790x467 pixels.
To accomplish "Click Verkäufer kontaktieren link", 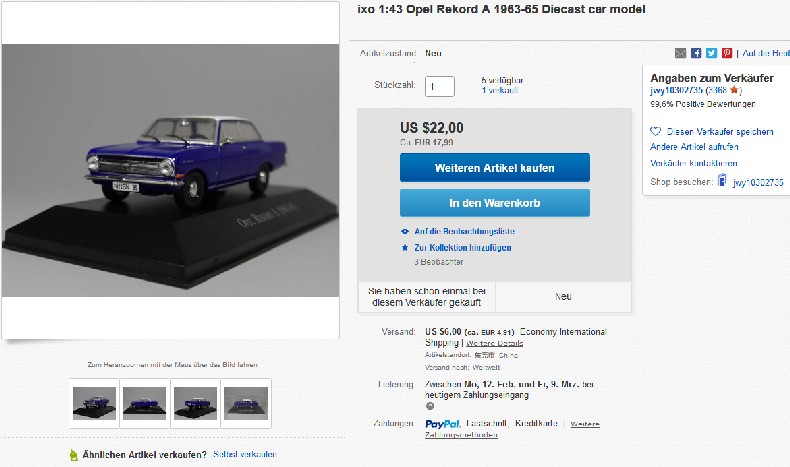I will click(693, 163).
